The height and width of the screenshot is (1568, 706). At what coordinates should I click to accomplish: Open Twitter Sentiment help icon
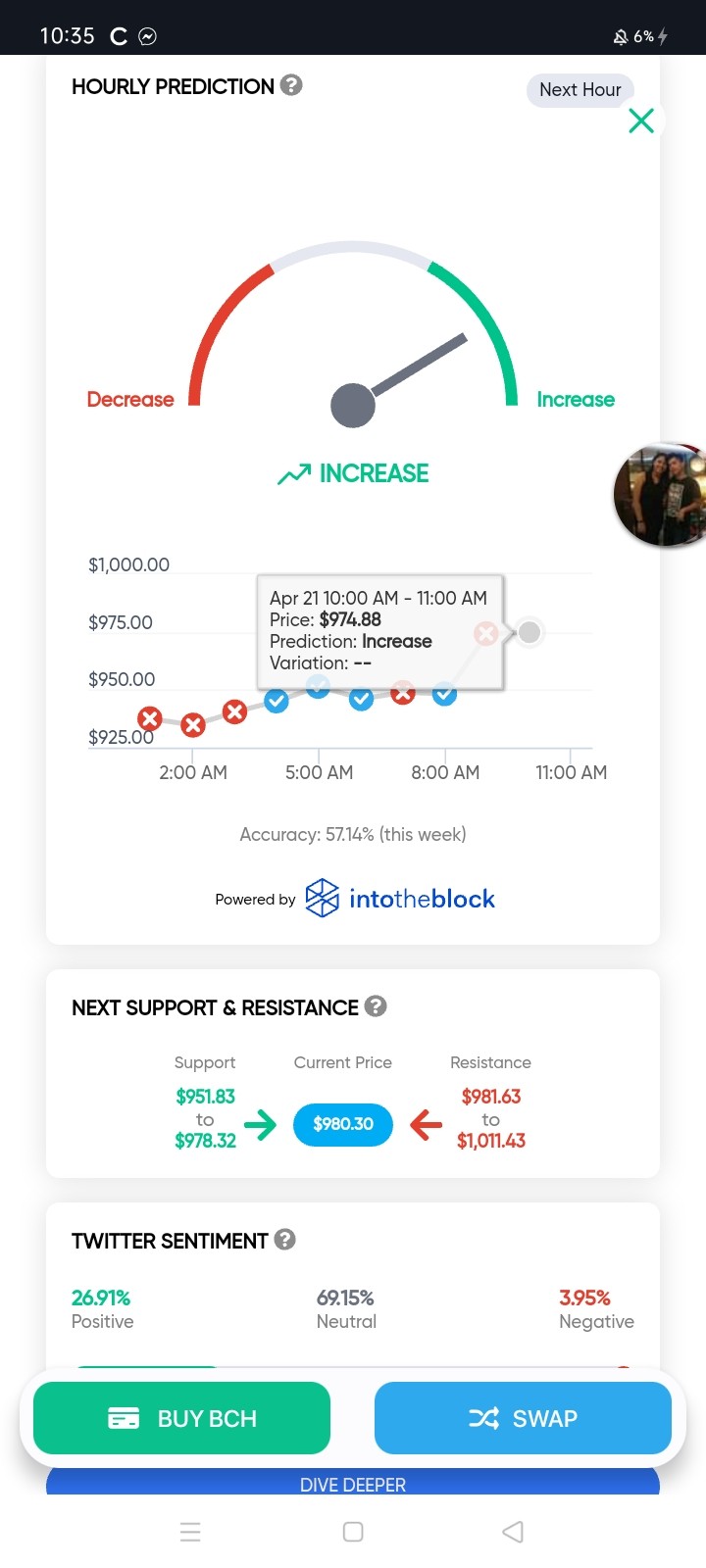tap(285, 1240)
